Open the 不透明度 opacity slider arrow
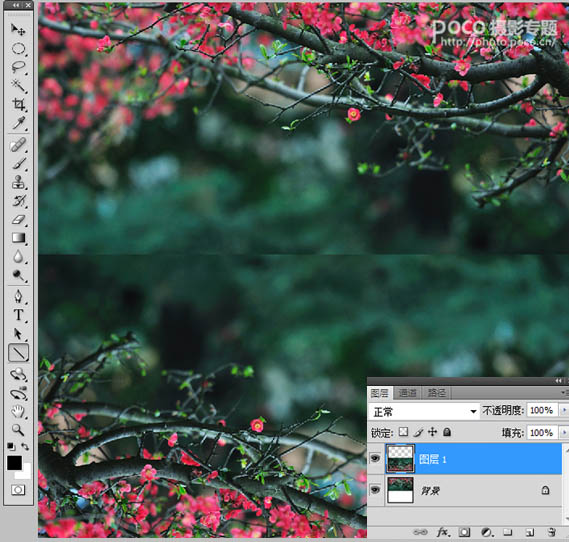This screenshot has height=542, width=569. click(x=564, y=410)
